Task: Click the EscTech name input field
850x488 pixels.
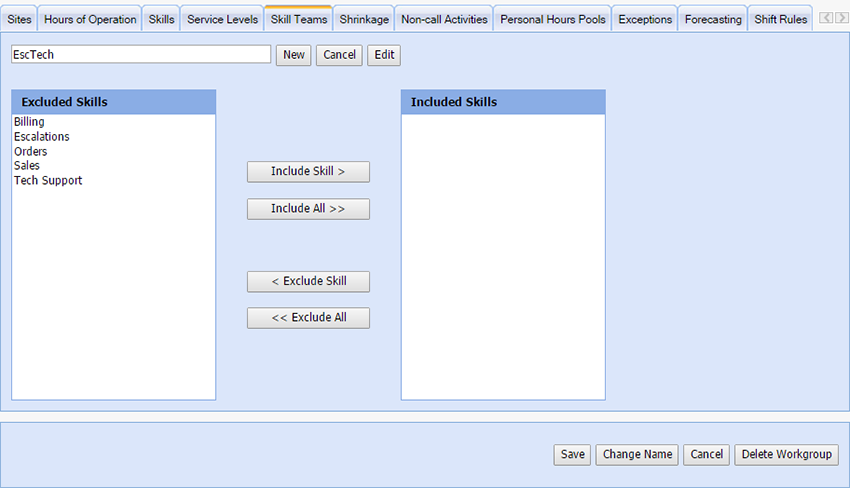Action: point(141,55)
